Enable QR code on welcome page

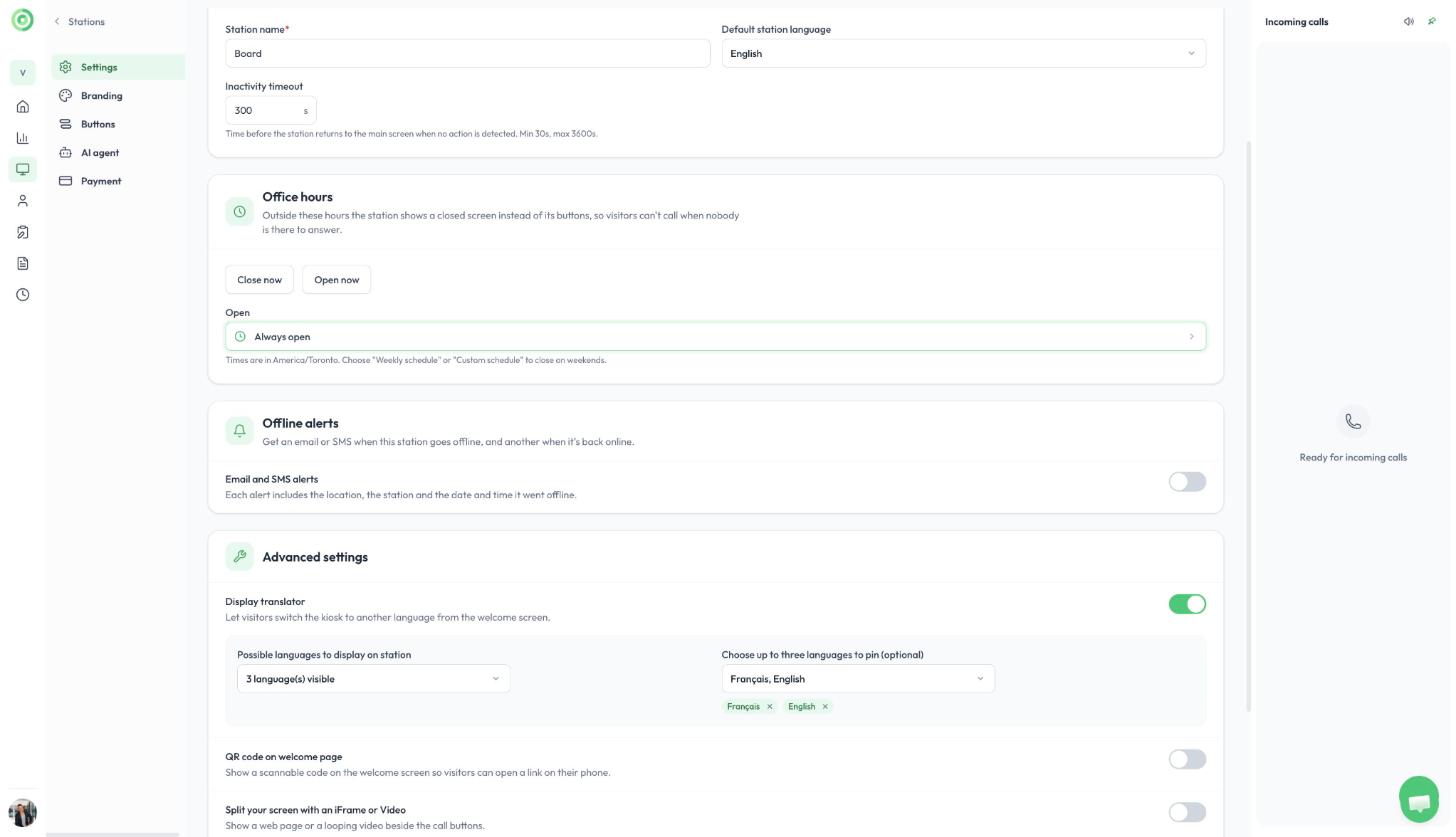pos(1187,760)
